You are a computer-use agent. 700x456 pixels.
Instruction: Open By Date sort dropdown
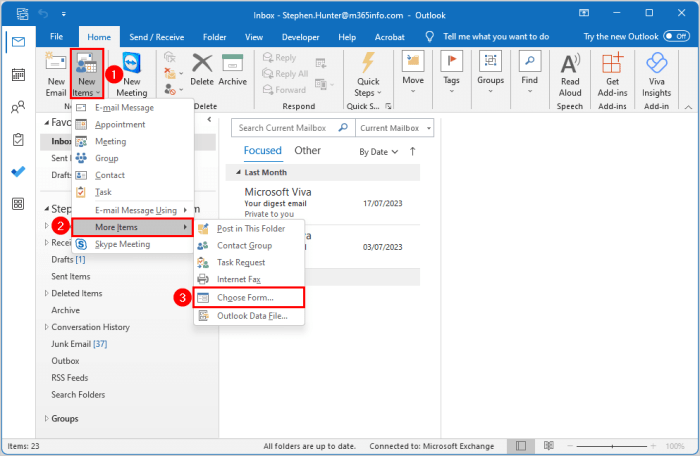pos(378,152)
